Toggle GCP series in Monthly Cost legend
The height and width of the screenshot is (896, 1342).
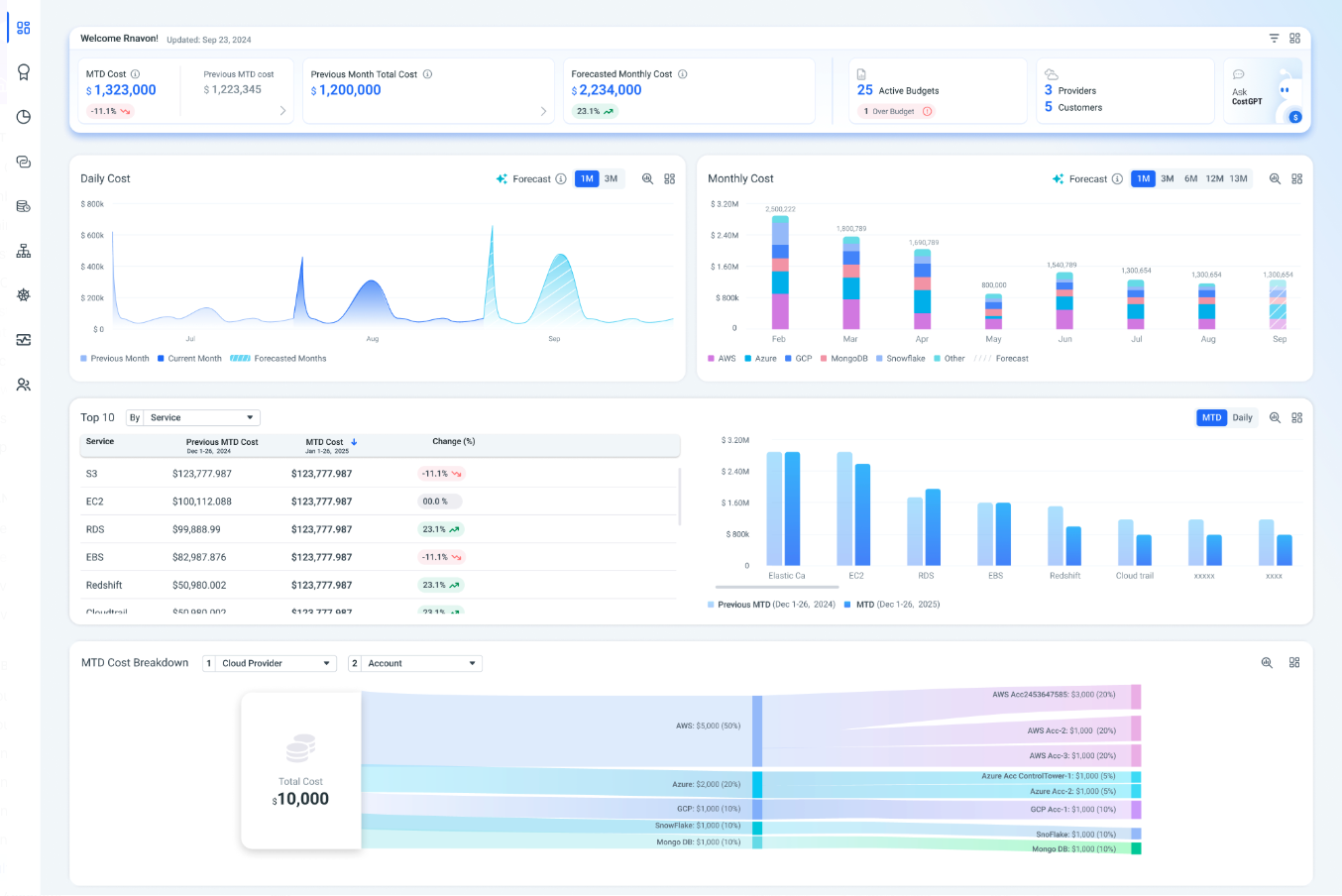tap(799, 359)
